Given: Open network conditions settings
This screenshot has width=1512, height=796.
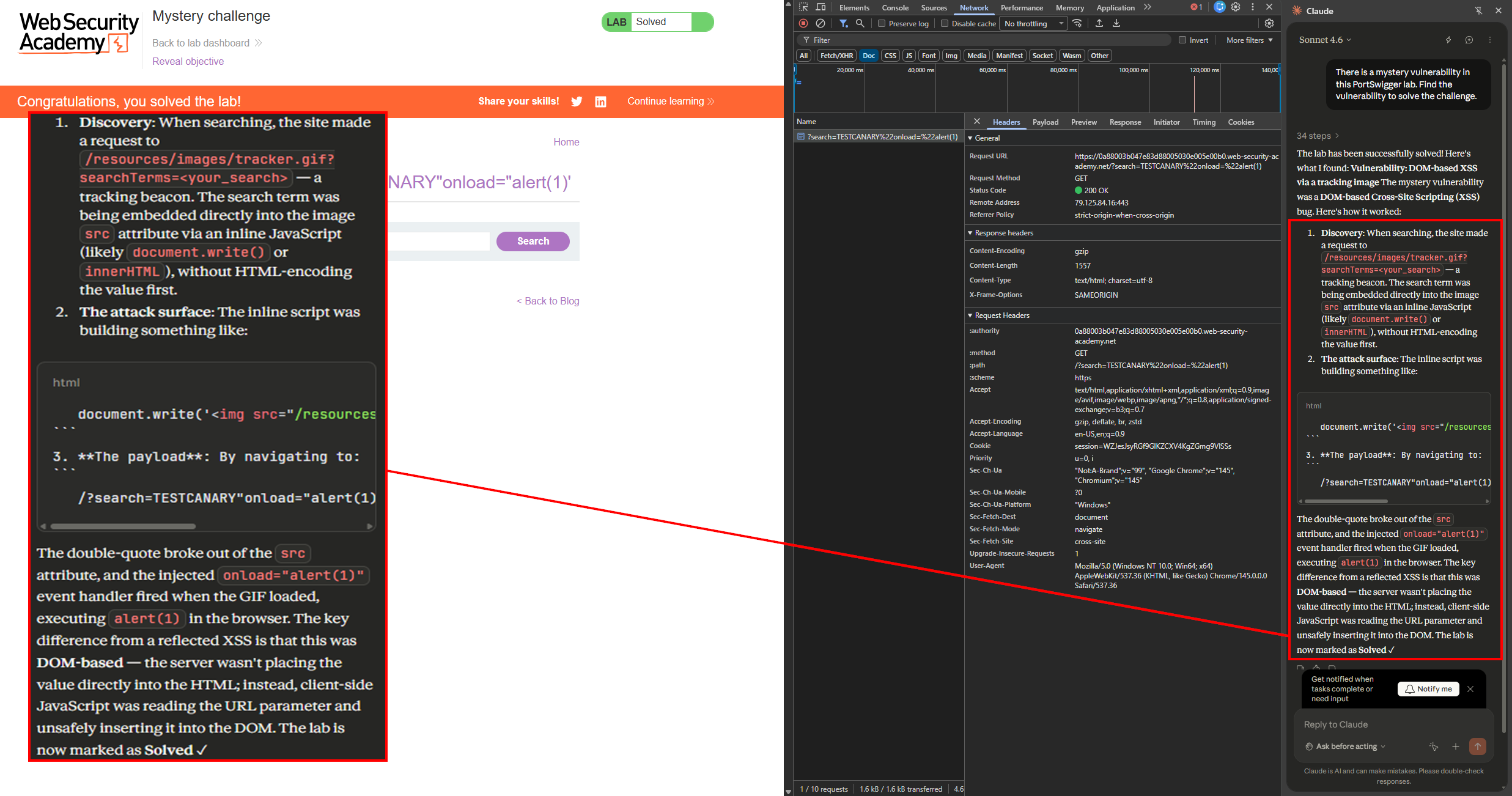Looking at the screenshot, I should [x=1077, y=23].
